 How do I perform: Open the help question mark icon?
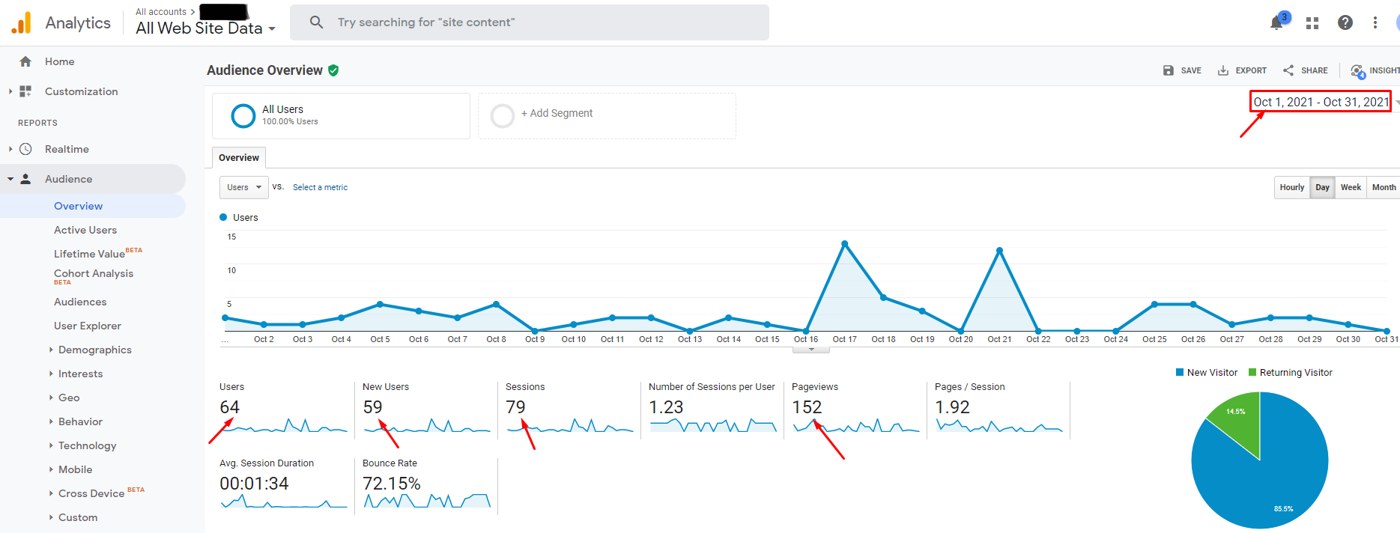[1345, 23]
